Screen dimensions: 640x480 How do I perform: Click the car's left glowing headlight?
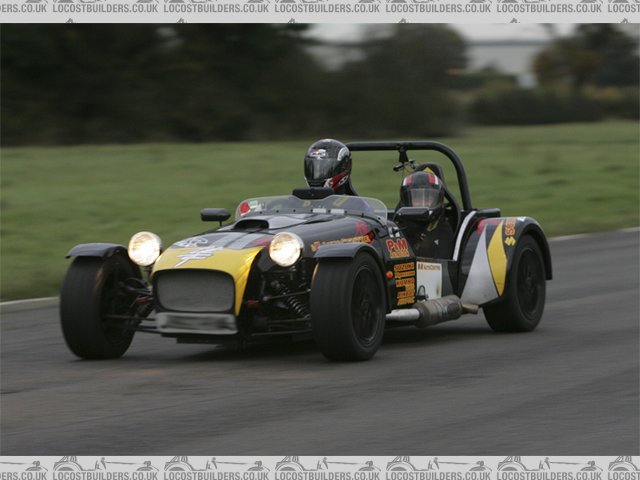144,248
